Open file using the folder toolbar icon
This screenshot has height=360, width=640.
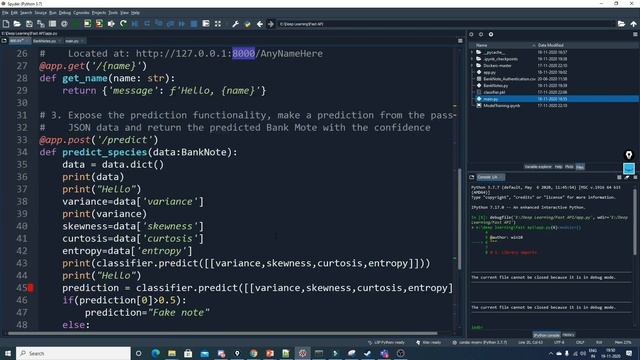17,24
